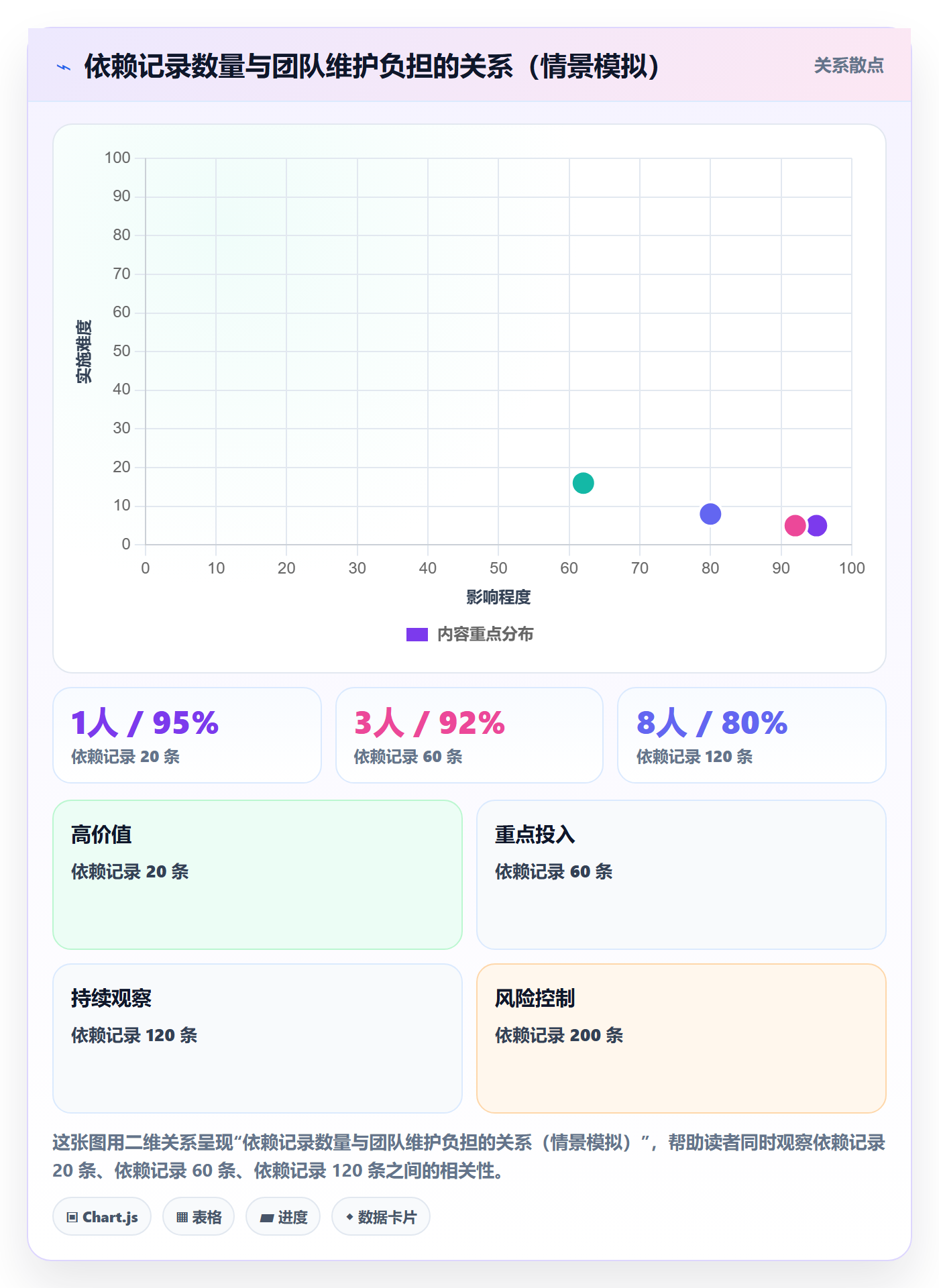Click the 3人 / 92% stat value
This screenshot has height=1288, width=939.
click(429, 722)
